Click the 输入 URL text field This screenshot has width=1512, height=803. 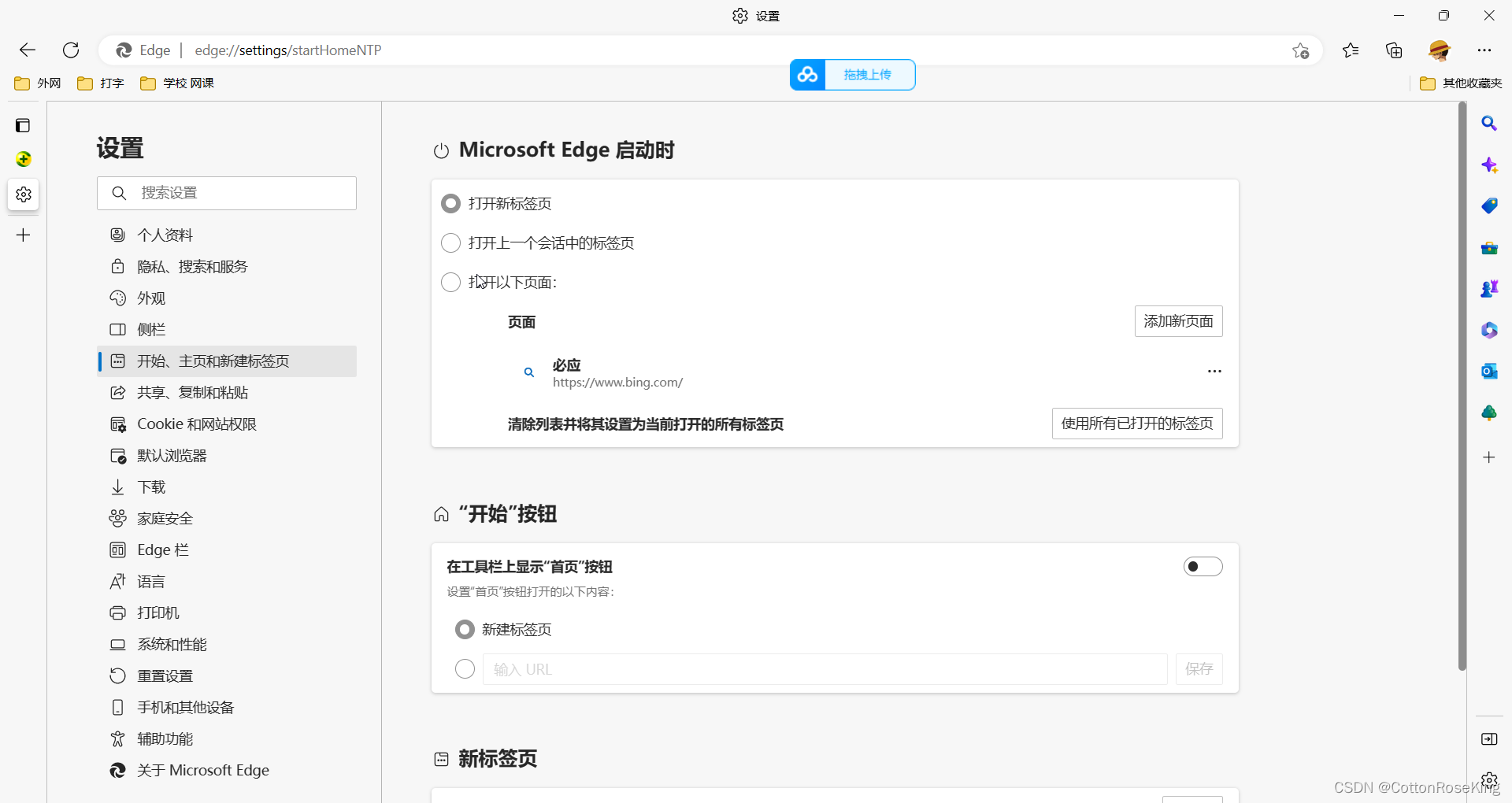(825, 669)
